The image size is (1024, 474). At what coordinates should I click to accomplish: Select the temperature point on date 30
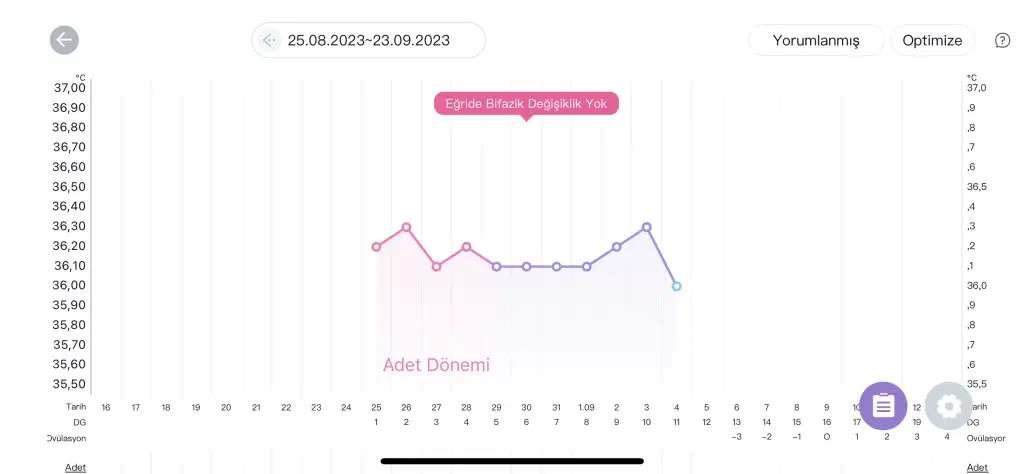pyautogui.click(x=526, y=266)
